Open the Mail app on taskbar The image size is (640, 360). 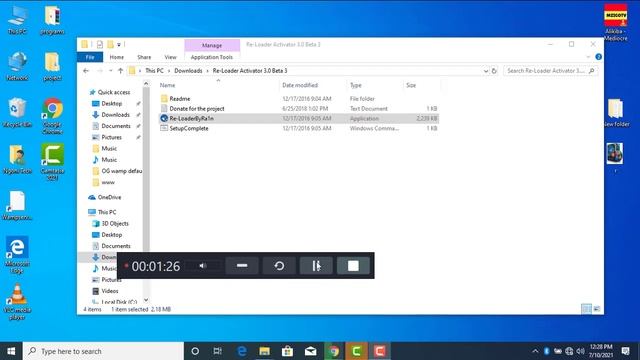pyautogui.click(x=310, y=351)
